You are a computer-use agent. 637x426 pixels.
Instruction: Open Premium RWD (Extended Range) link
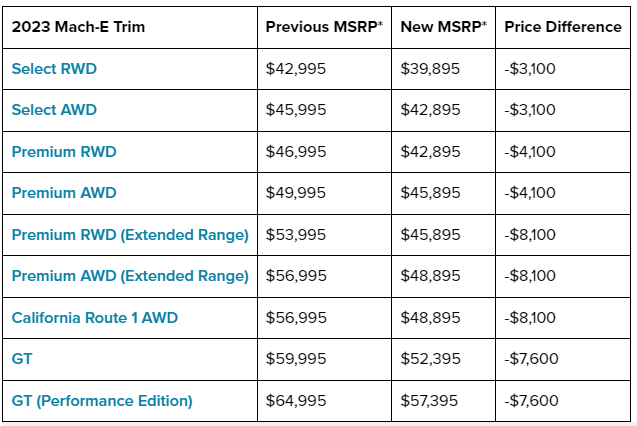point(130,235)
